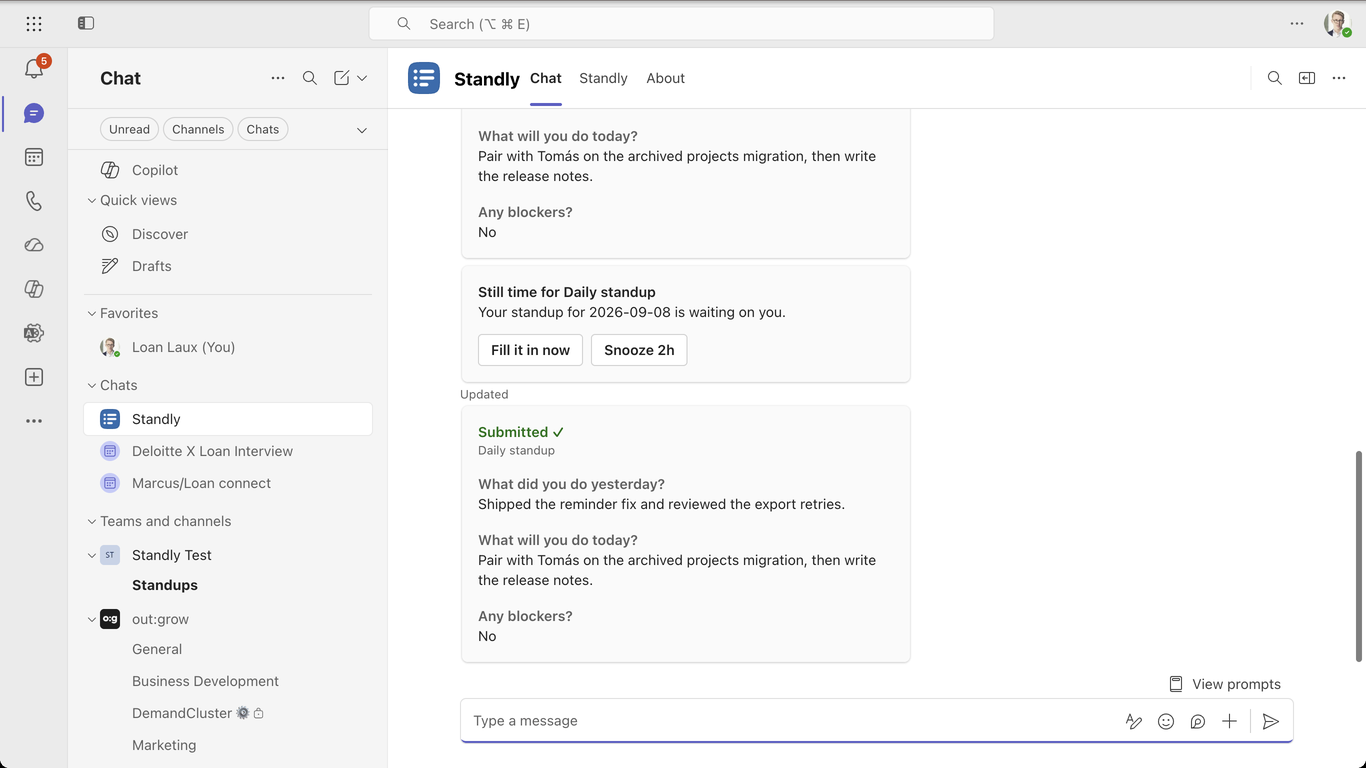Open Drafts quick view
This screenshot has height=768, width=1366.
[228, 266]
